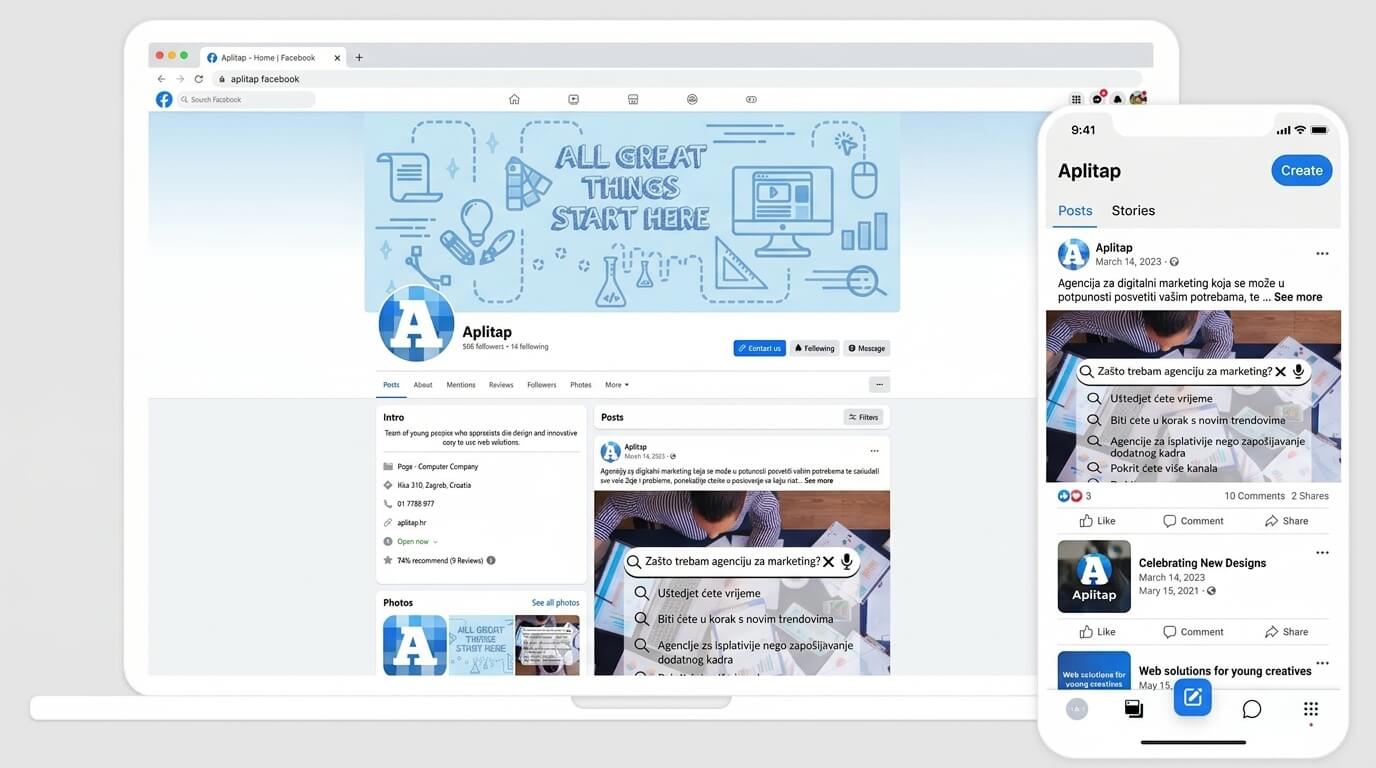Toggle the Following button on Aplitap page
The image size is (1376, 768).
pyautogui.click(x=814, y=348)
